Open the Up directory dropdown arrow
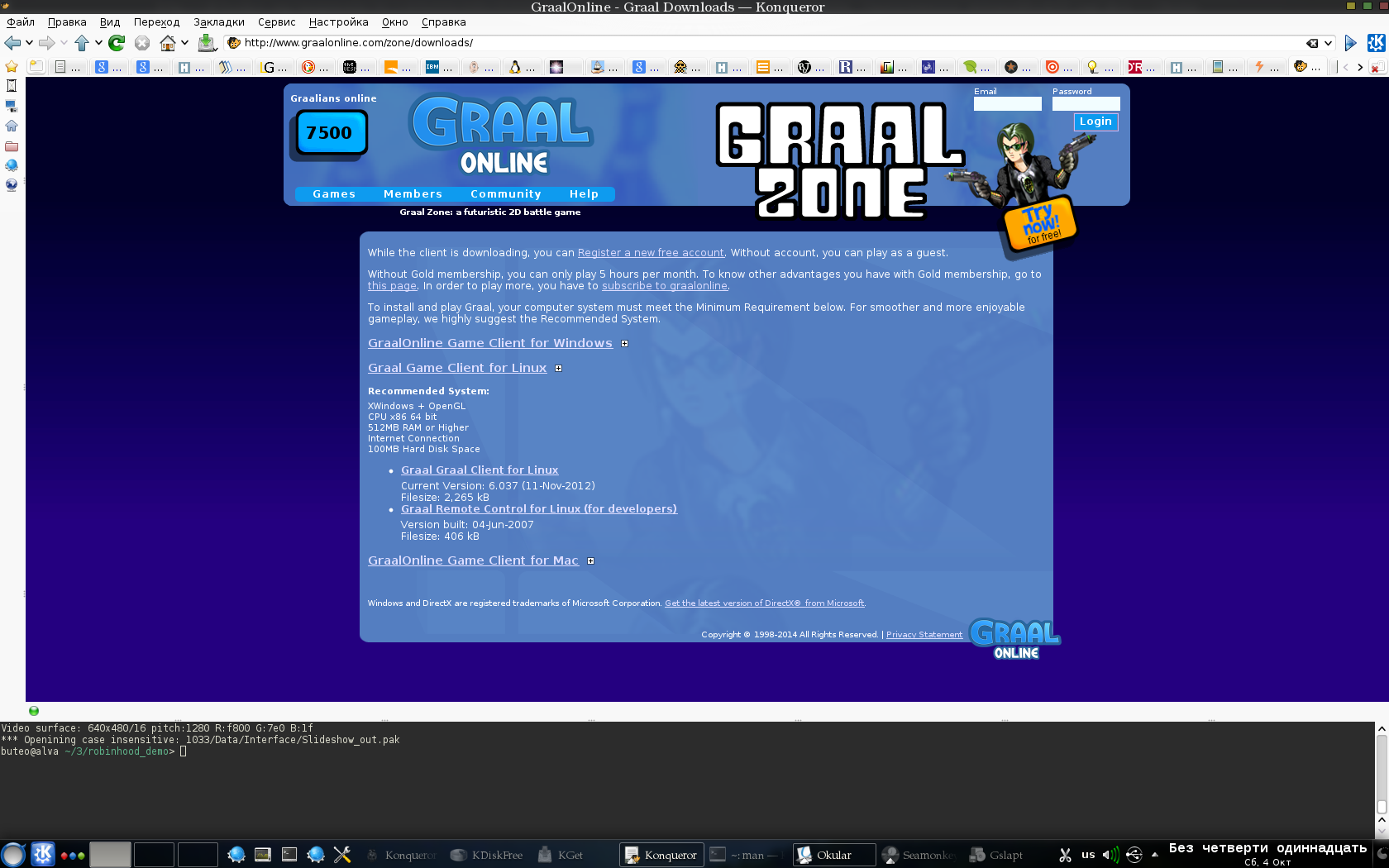This screenshot has height=868, width=1389. 98,43
